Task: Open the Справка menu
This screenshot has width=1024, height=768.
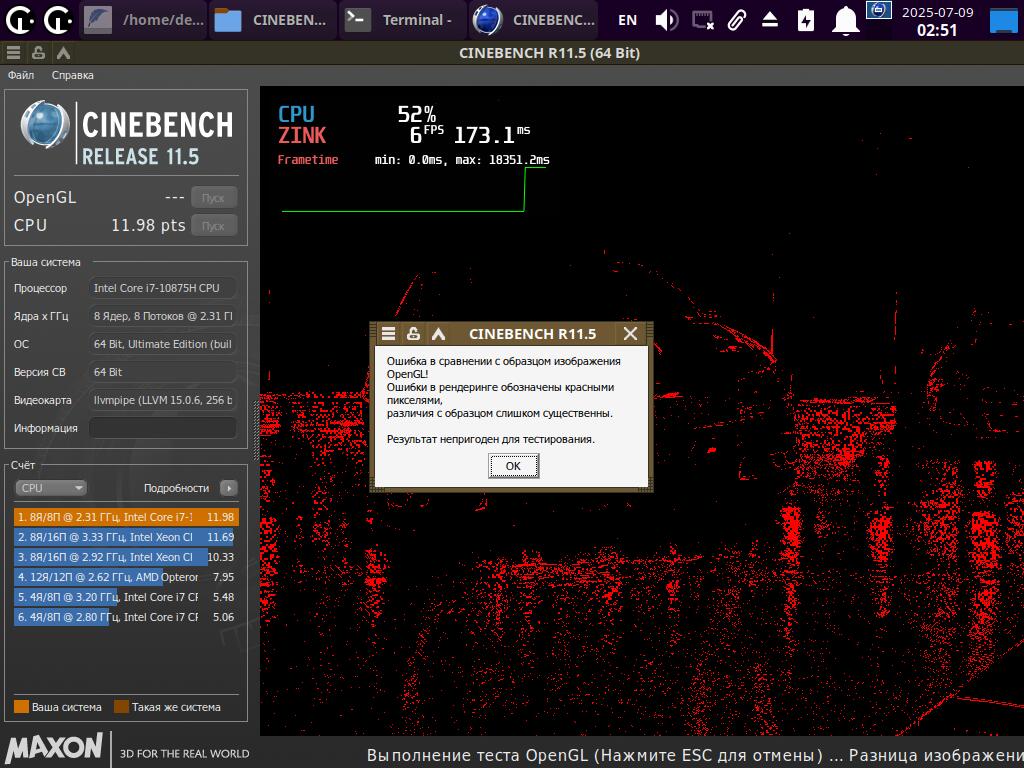Action: 72,75
